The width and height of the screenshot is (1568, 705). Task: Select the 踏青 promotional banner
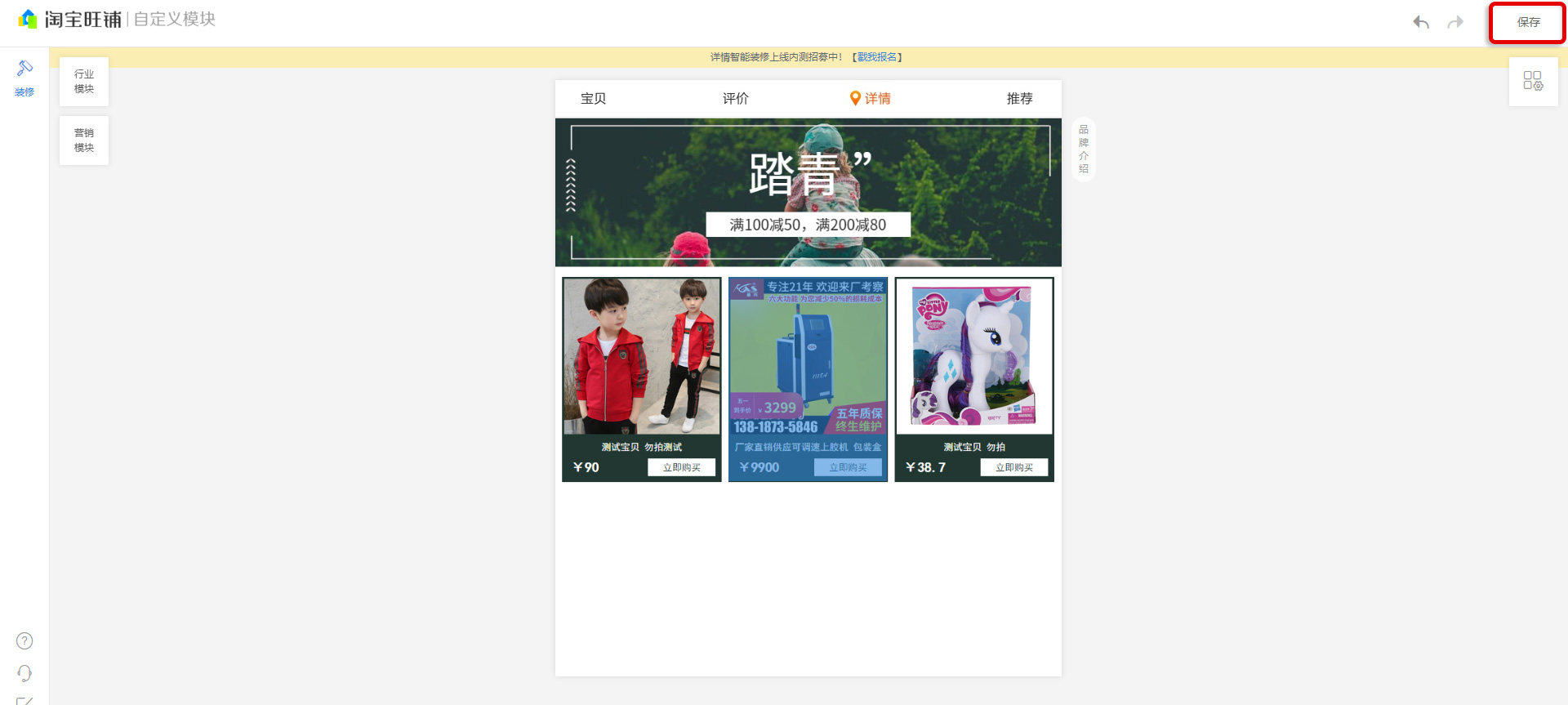[x=808, y=193]
